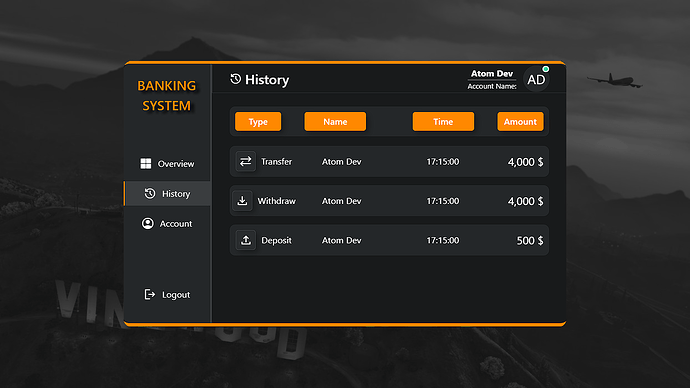Click the Deposit label text

[x=276, y=240]
